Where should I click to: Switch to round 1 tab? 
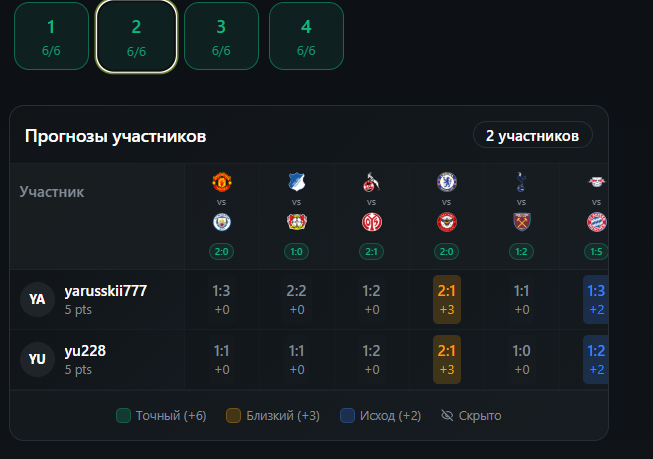(x=52, y=37)
